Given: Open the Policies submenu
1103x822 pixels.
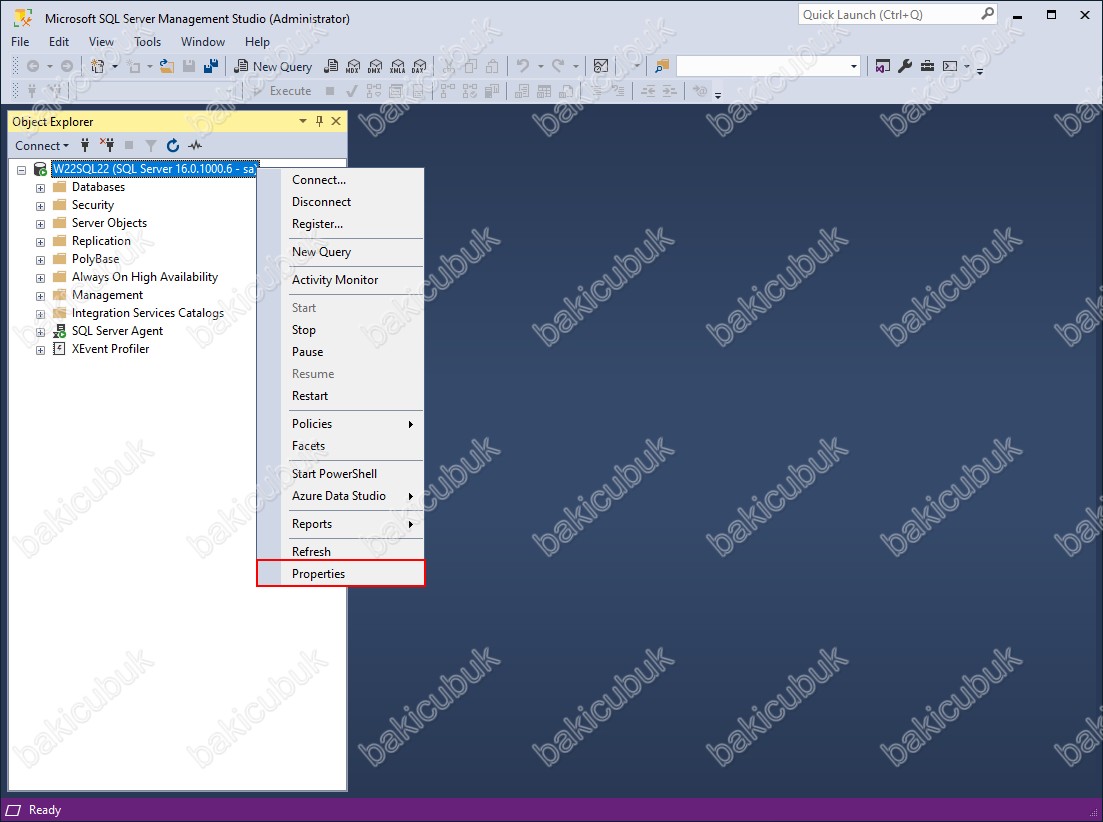Looking at the screenshot, I should 340,424.
